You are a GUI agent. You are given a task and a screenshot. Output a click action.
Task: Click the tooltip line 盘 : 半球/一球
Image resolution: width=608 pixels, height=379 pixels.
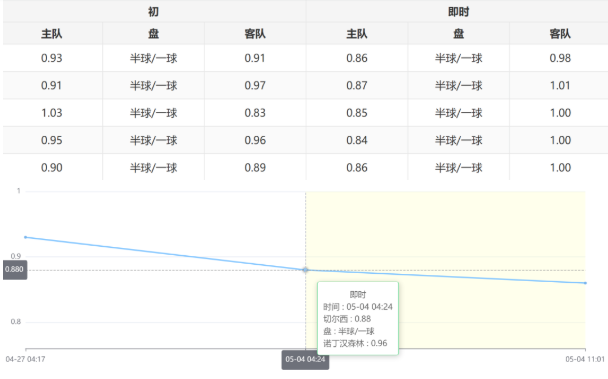pos(349,331)
